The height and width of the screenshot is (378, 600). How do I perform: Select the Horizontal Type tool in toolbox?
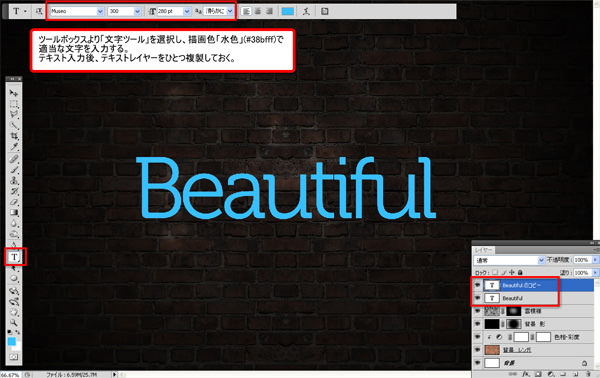[15, 257]
